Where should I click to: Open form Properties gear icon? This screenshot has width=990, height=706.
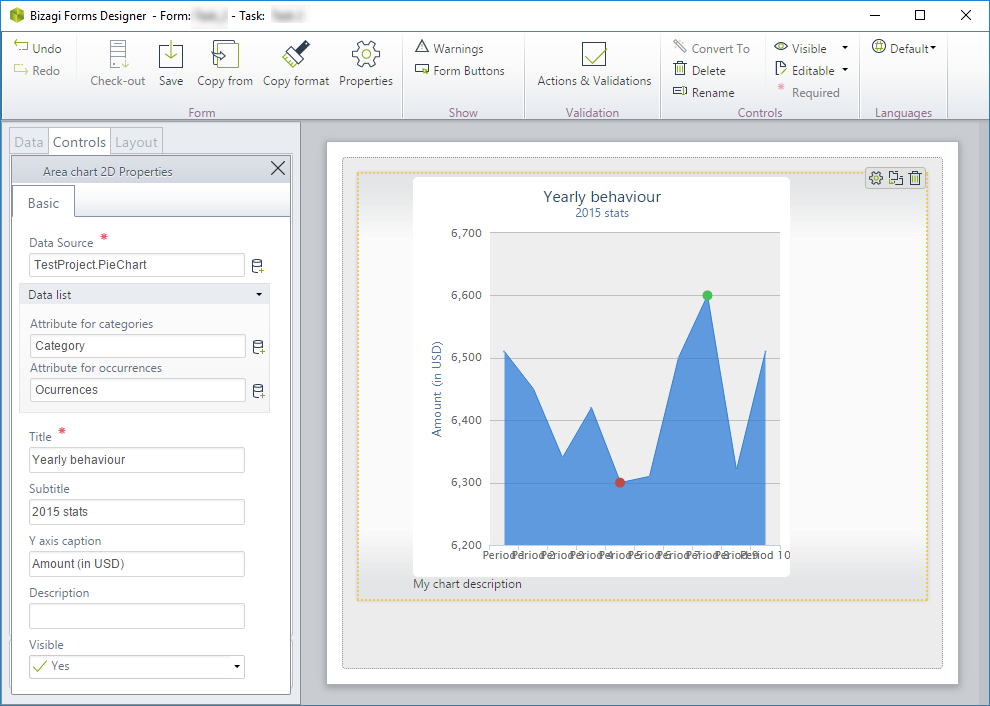(366, 54)
